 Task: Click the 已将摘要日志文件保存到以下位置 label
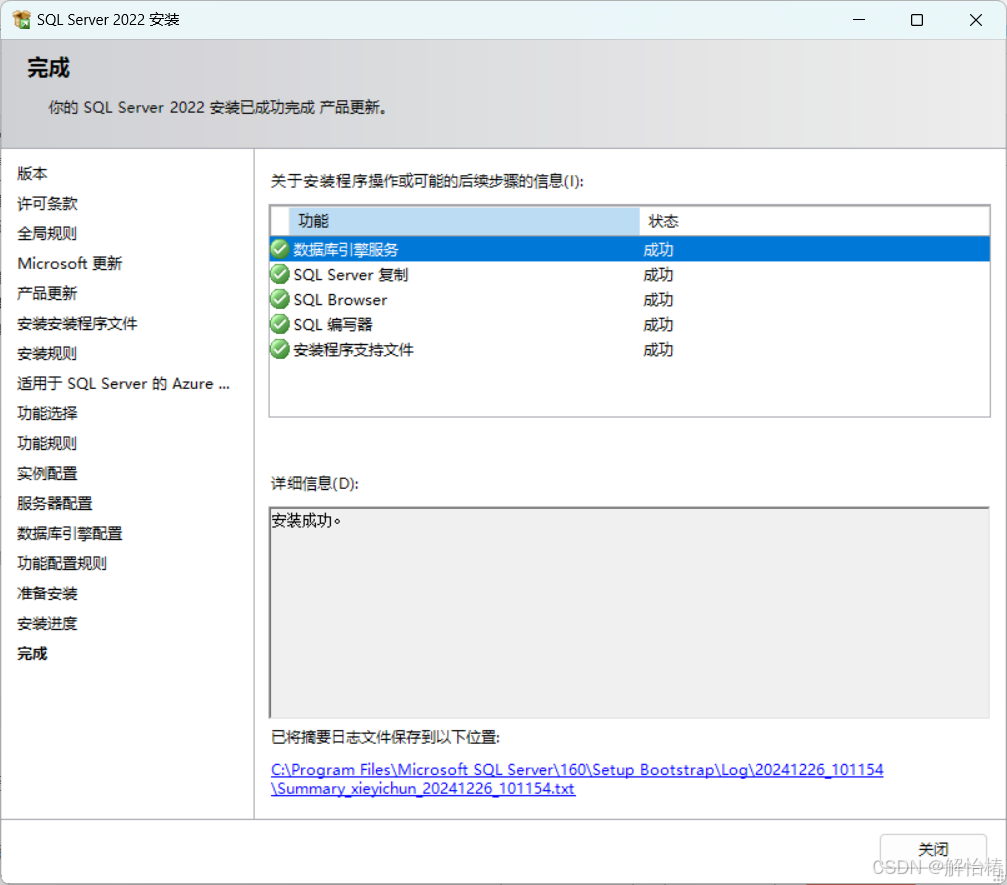tap(385, 737)
